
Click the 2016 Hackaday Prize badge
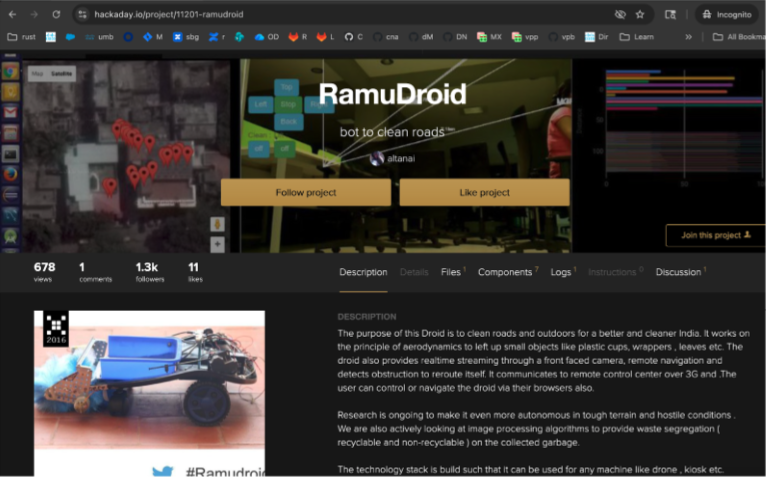click(56, 329)
